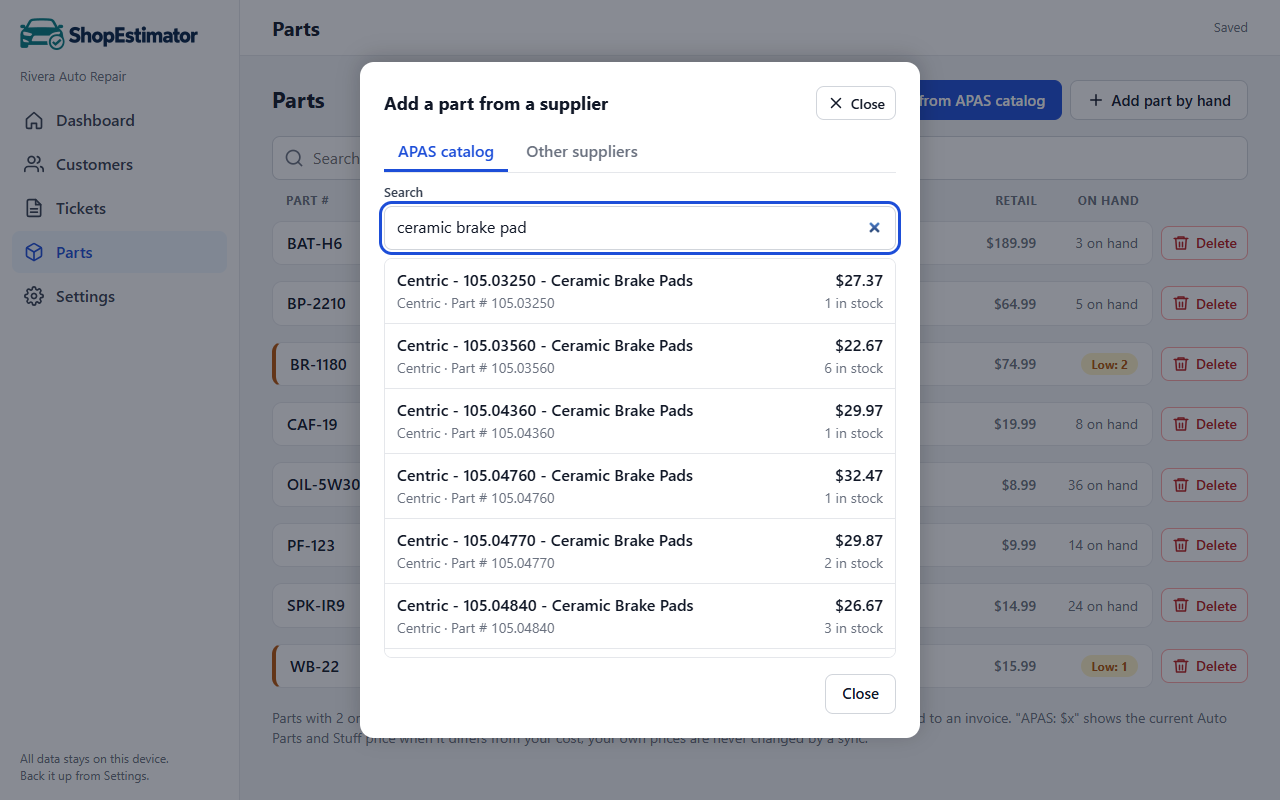Click trash icon in BP-2210 row

(x=1181, y=304)
